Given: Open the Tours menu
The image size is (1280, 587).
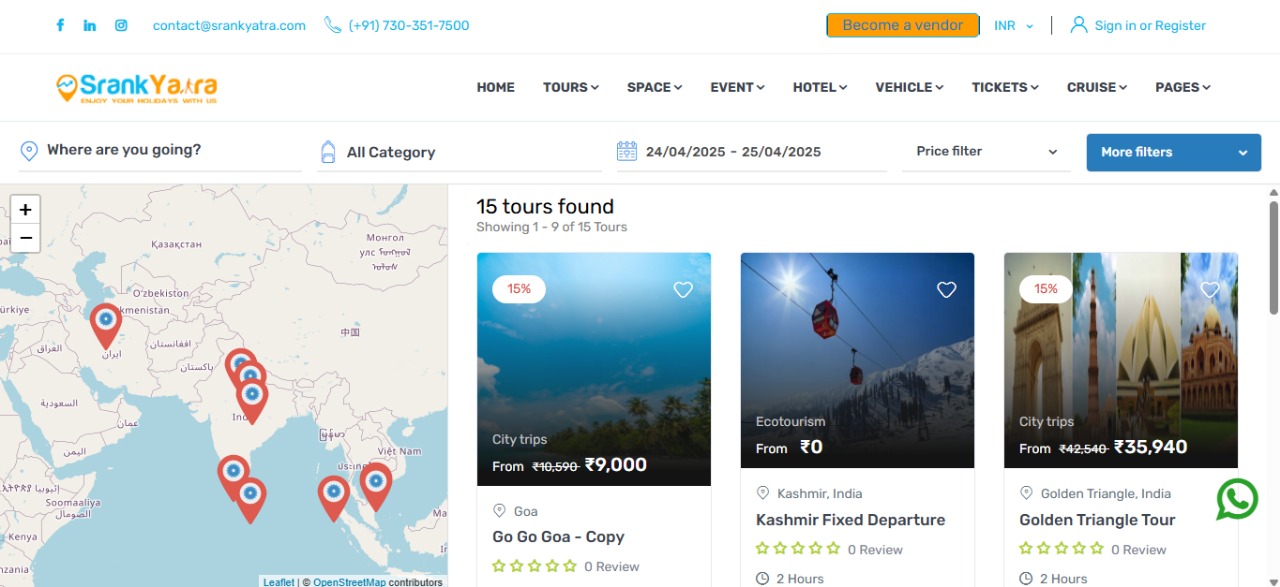Looking at the screenshot, I should [570, 88].
